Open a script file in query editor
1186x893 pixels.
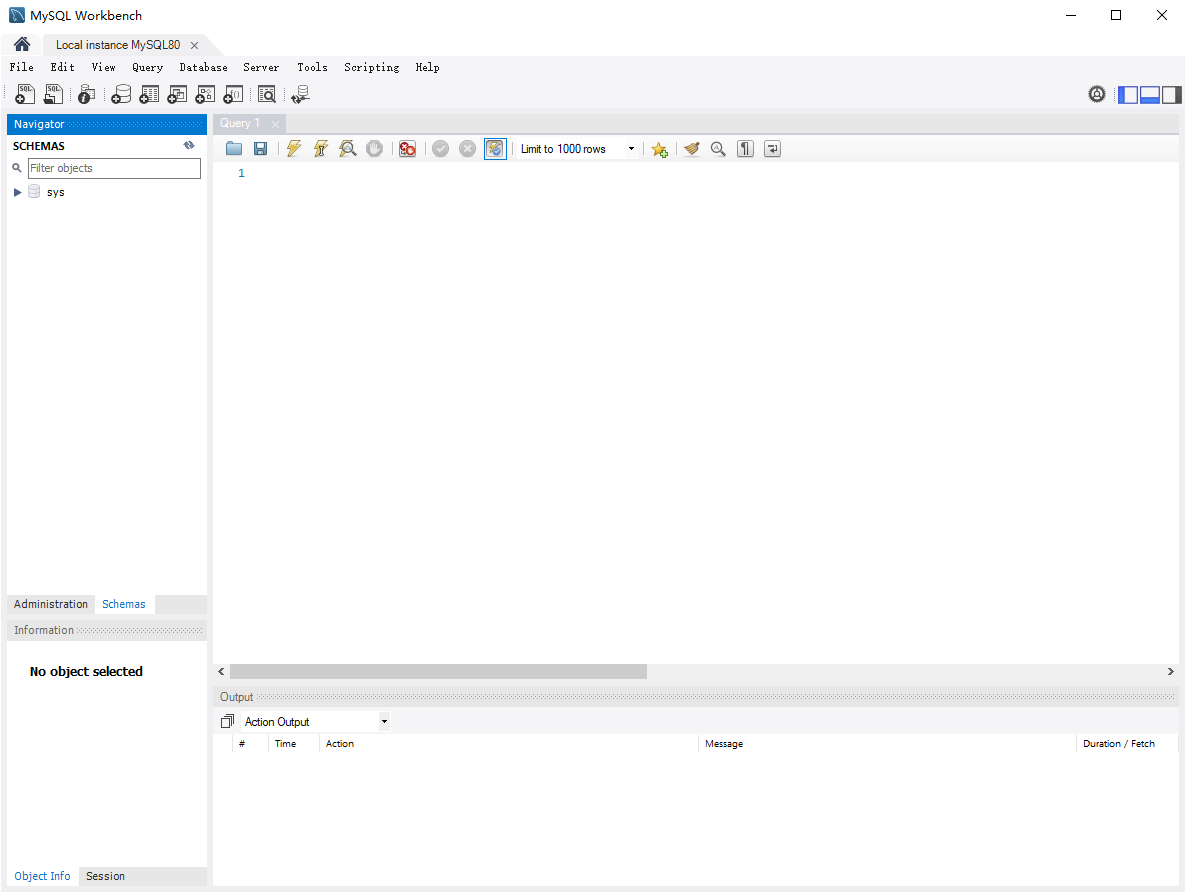point(234,149)
